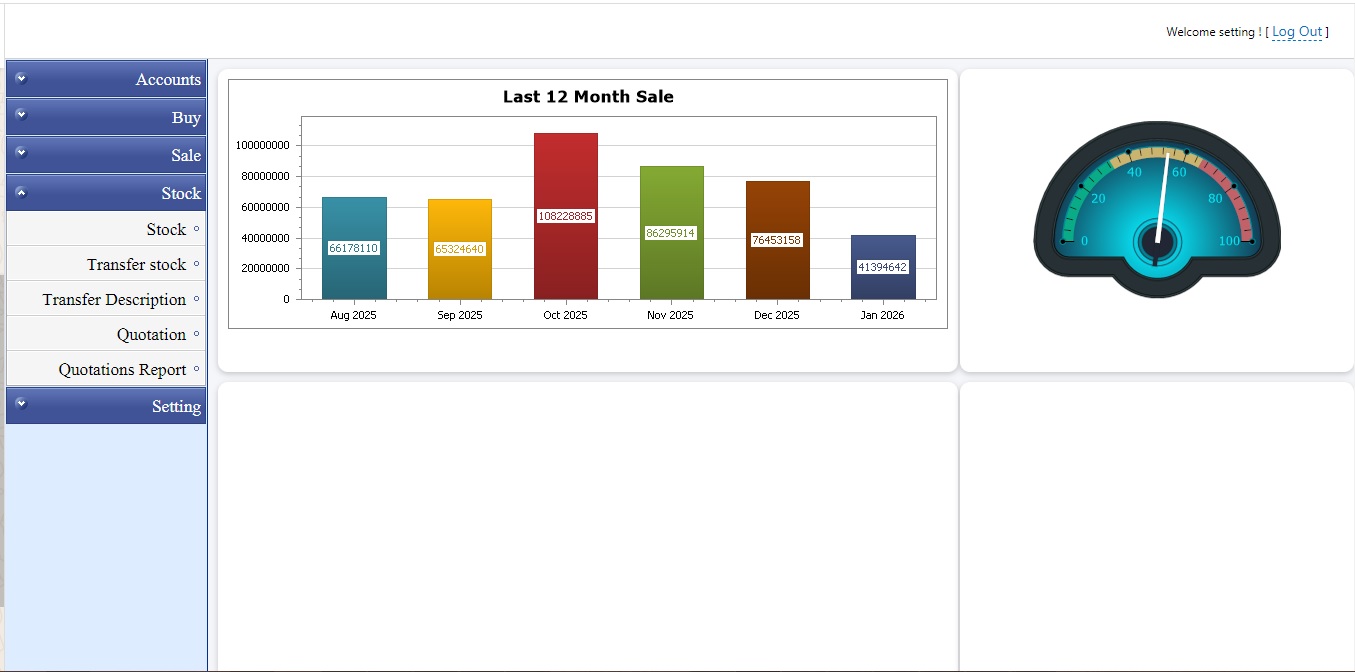Expand the Sale section arrow icon

pyautogui.click(x=21, y=154)
